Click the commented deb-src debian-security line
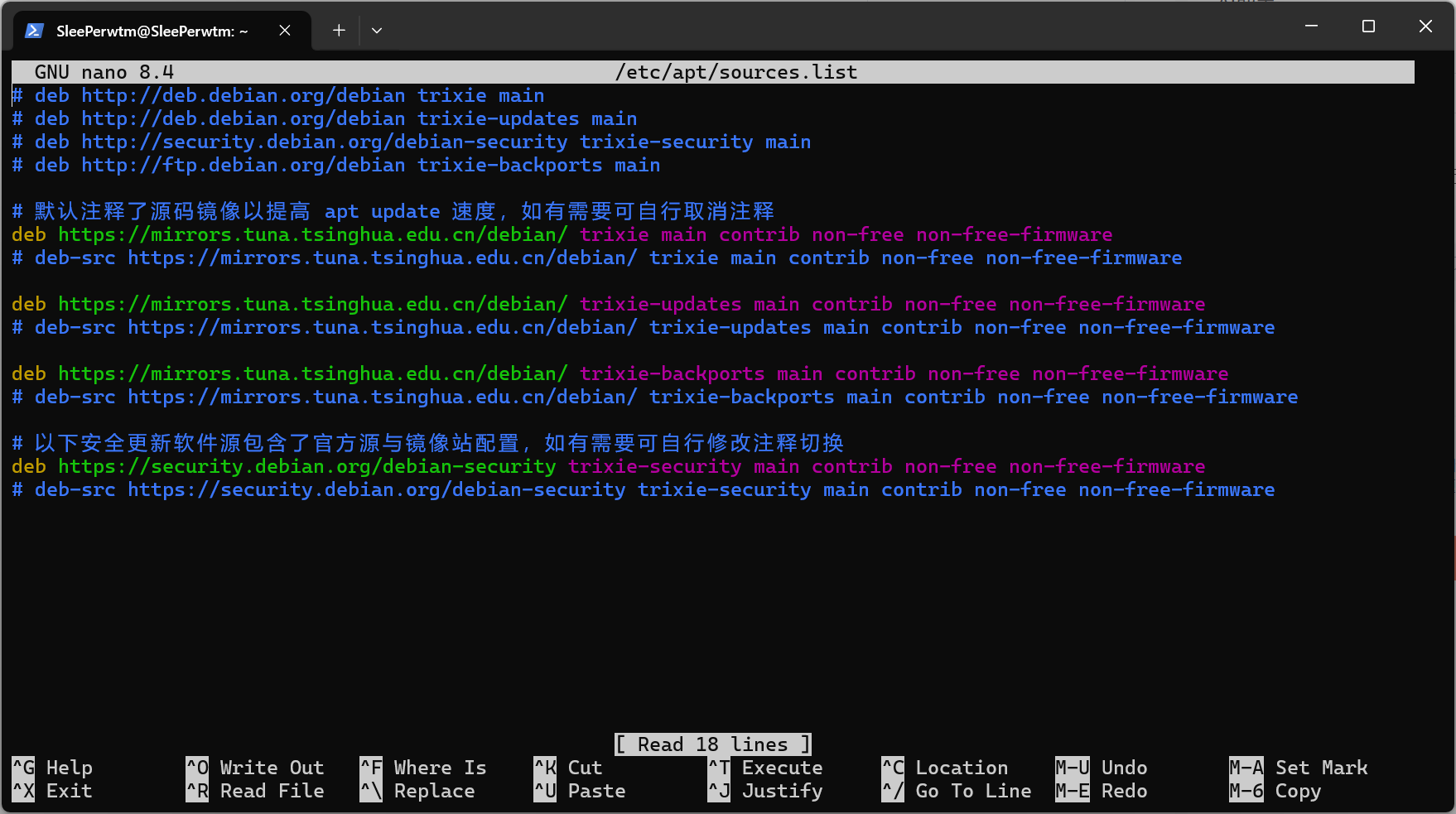This screenshot has width=1456, height=814. 644,489
